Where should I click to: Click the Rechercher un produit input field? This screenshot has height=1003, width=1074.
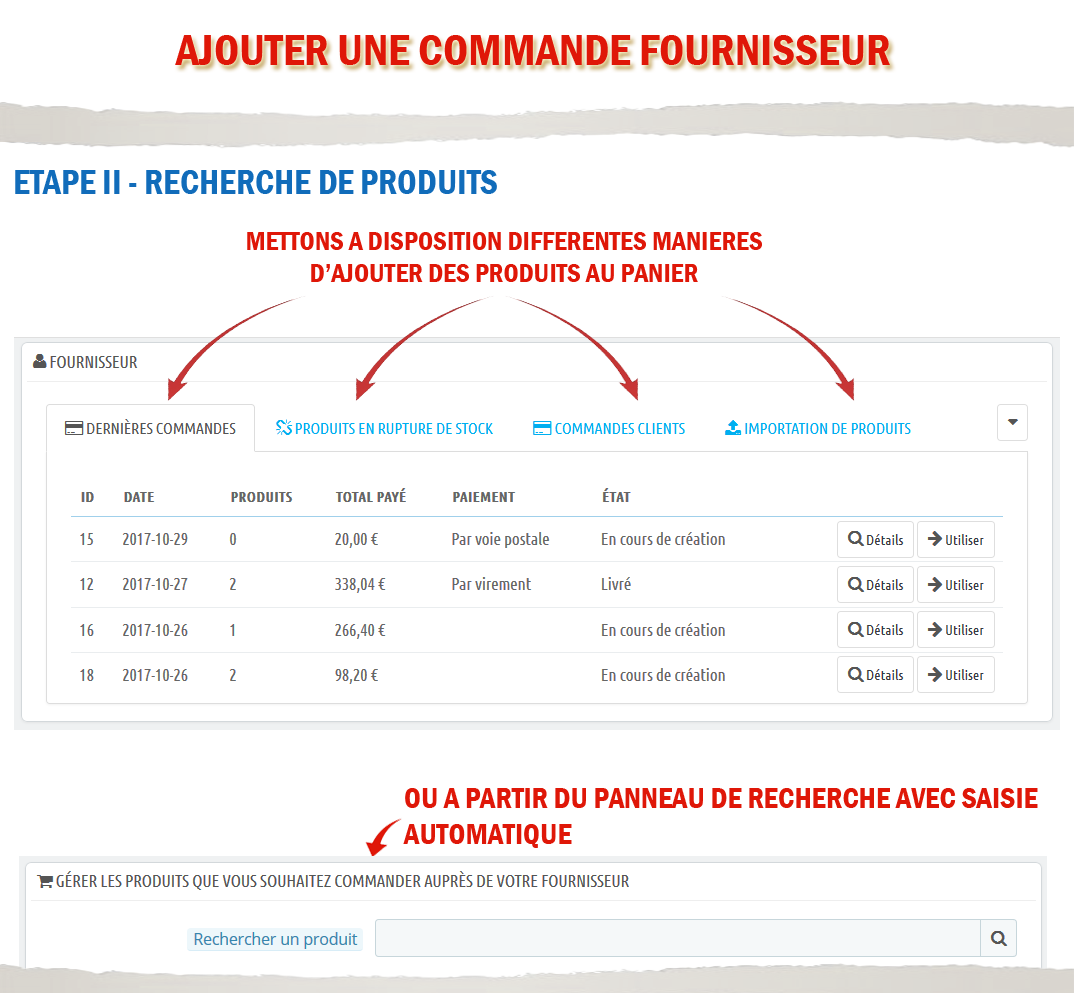677,939
